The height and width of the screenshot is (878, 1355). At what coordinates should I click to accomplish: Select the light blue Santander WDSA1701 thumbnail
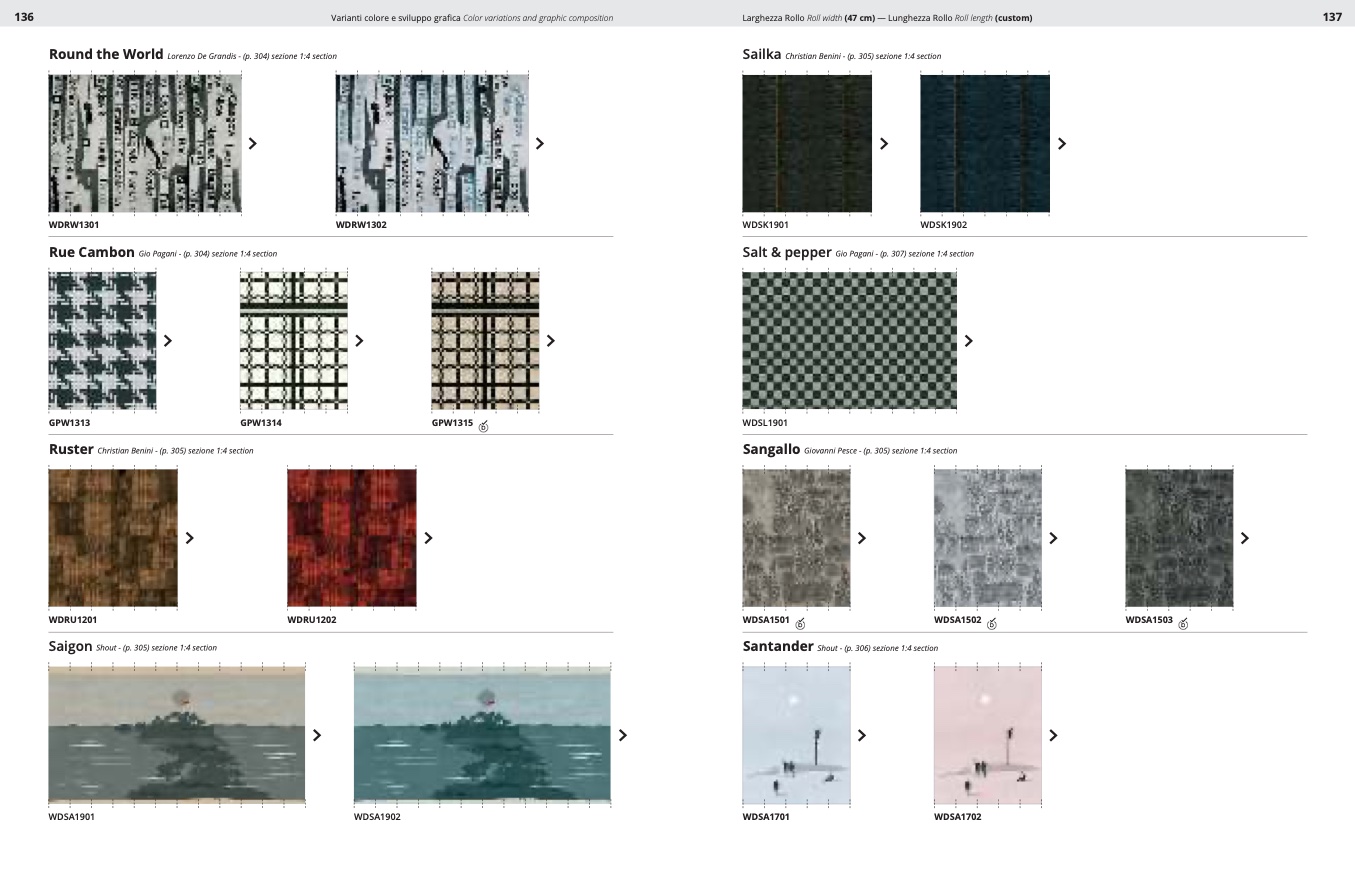pyautogui.click(x=796, y=735)
